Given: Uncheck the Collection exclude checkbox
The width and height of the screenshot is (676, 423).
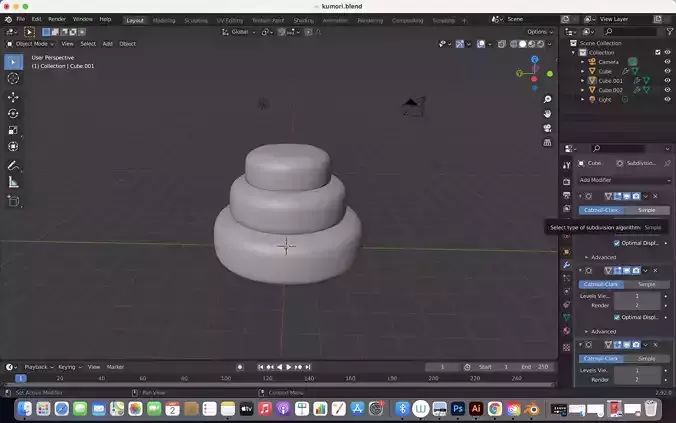Looking at the screenshot, I should [658, 52].
